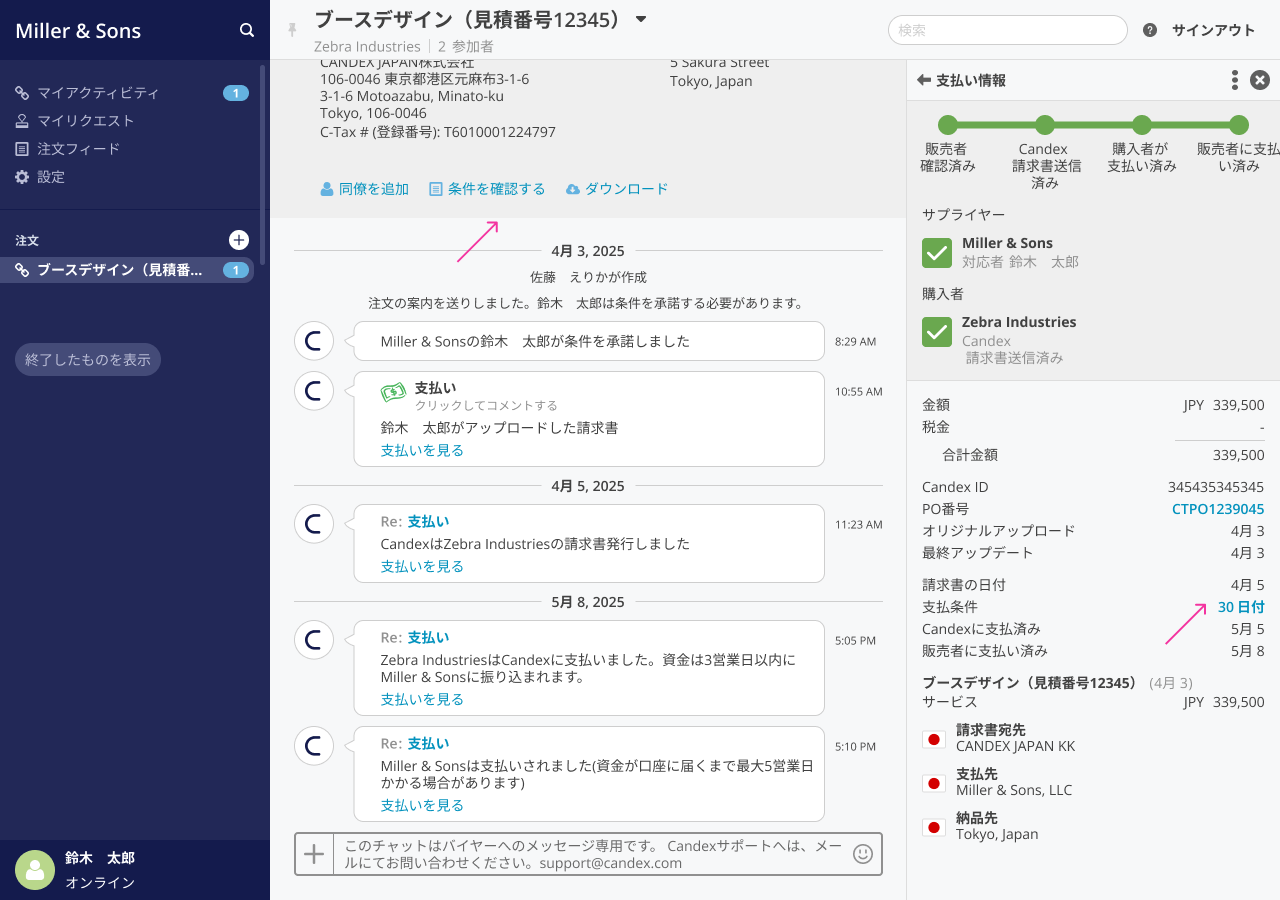Click the green cash payment icon
This screenshot has width=1280, height=900.
[393, 392]
